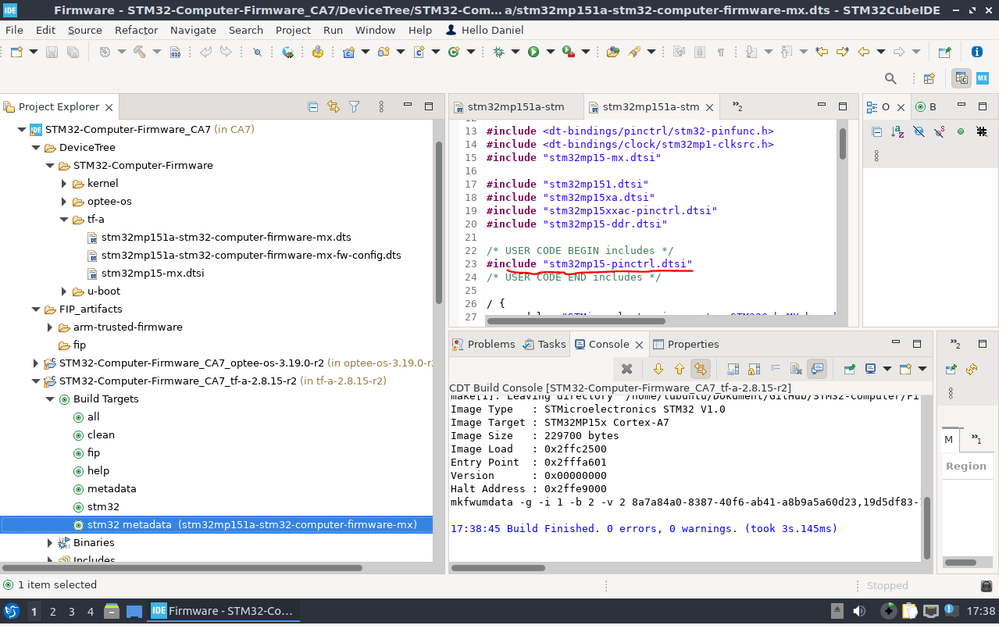Click the editor vertical scrollbar thumb
The width and height of the screenshot is (999, 626).
point(842,144)
